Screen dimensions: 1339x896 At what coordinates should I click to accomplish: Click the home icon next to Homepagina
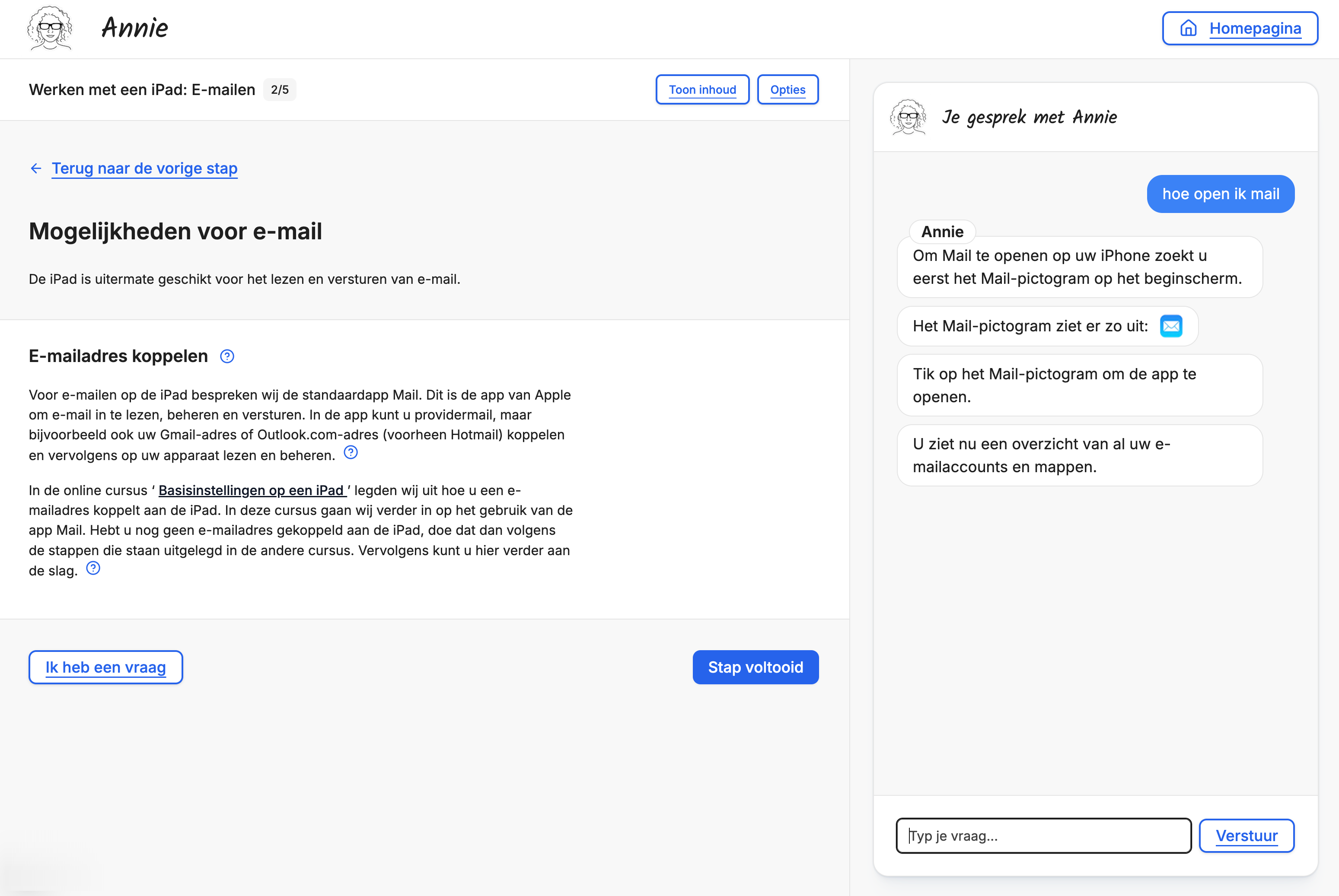click(1189, 28)
